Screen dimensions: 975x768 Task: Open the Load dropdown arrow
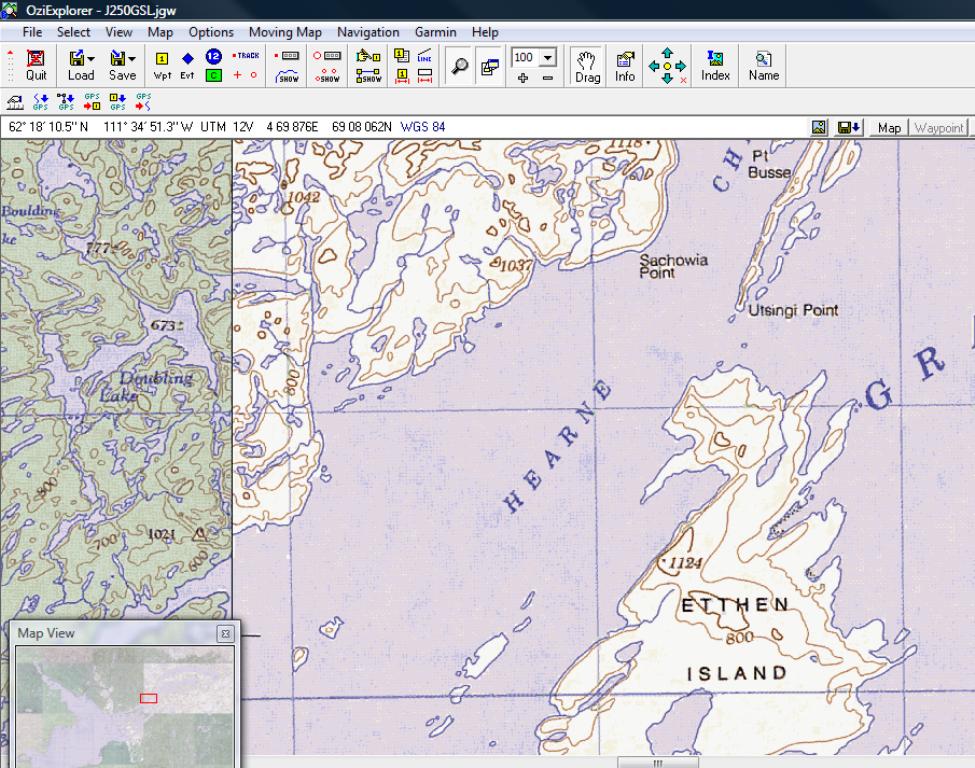click(x=91, y=59)
